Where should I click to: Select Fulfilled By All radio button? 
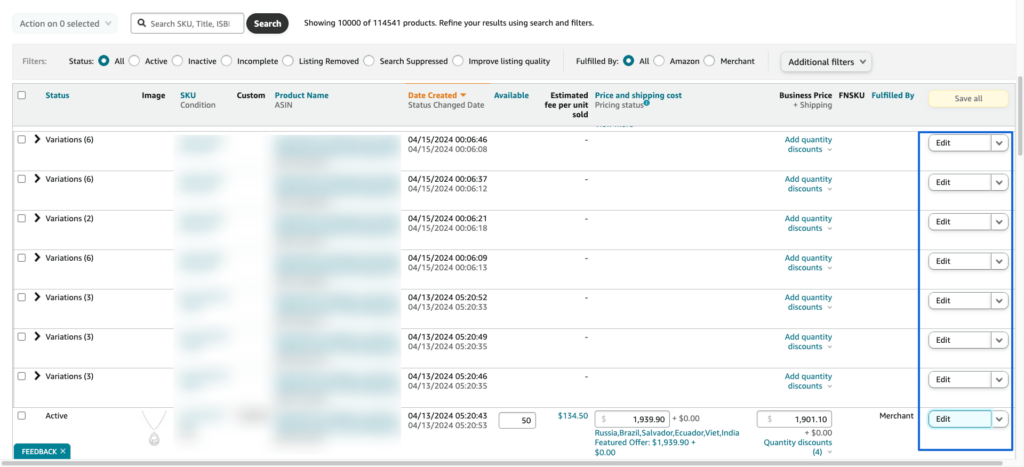tap(628, 61)
